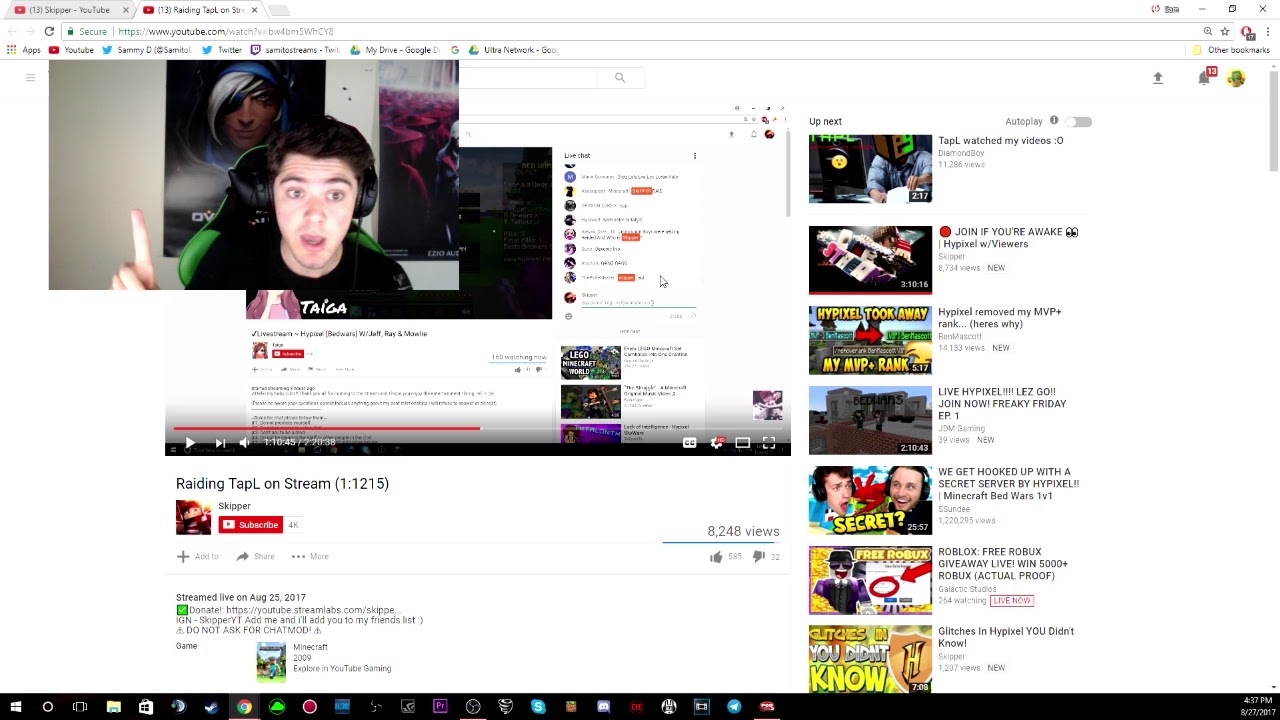Open Adobe Premiere Pro on taskbar
The image size is (1280, 720).
pyautogui.click(x=440, y=707)
